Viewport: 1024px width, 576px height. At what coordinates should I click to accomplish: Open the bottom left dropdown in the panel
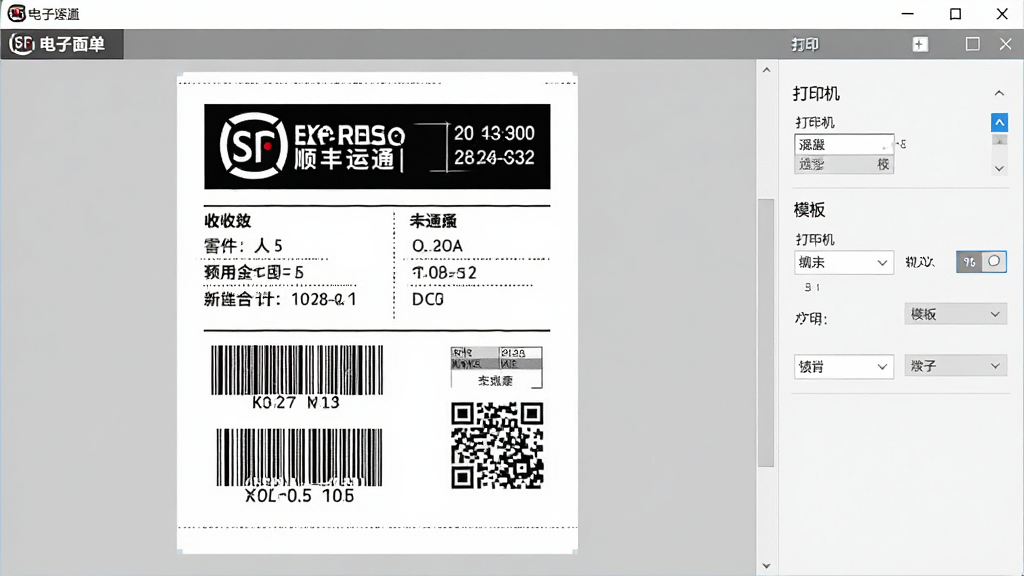click(844, 367)
